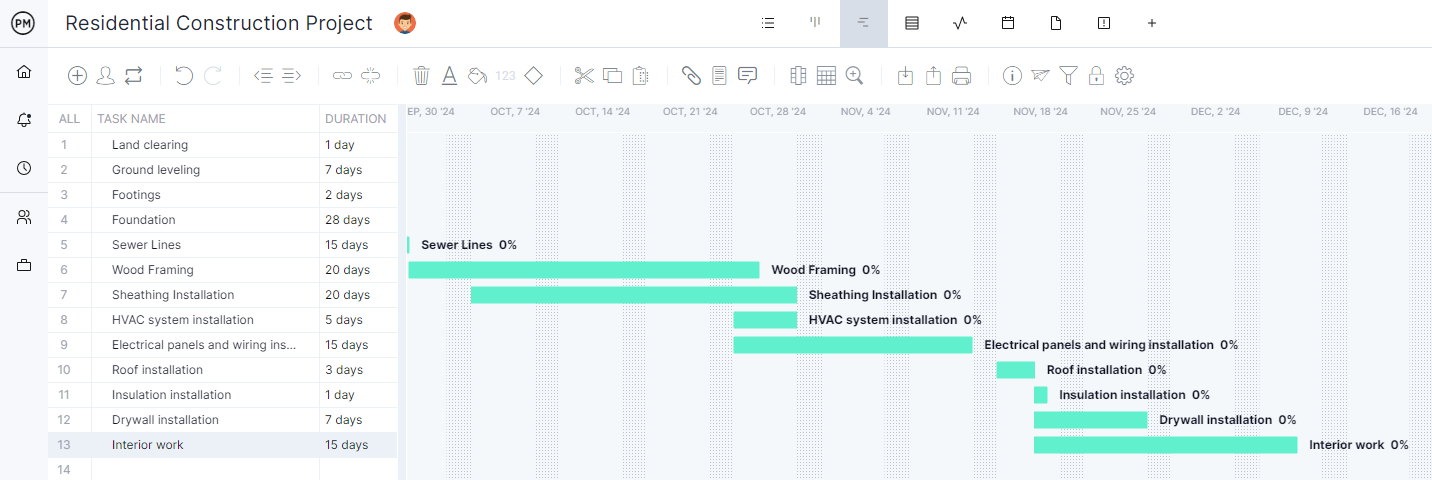Attach file with paperclip icon
The height and width of the screenshot is (480, 1432).
pos(691,75)
